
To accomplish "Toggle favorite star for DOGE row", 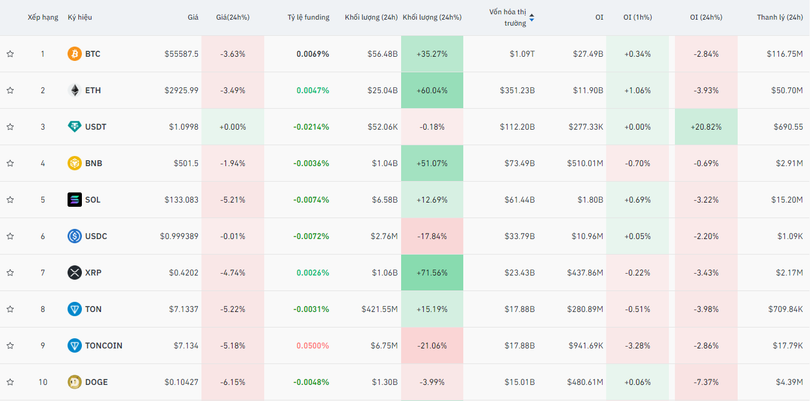I will pos(10,382).
